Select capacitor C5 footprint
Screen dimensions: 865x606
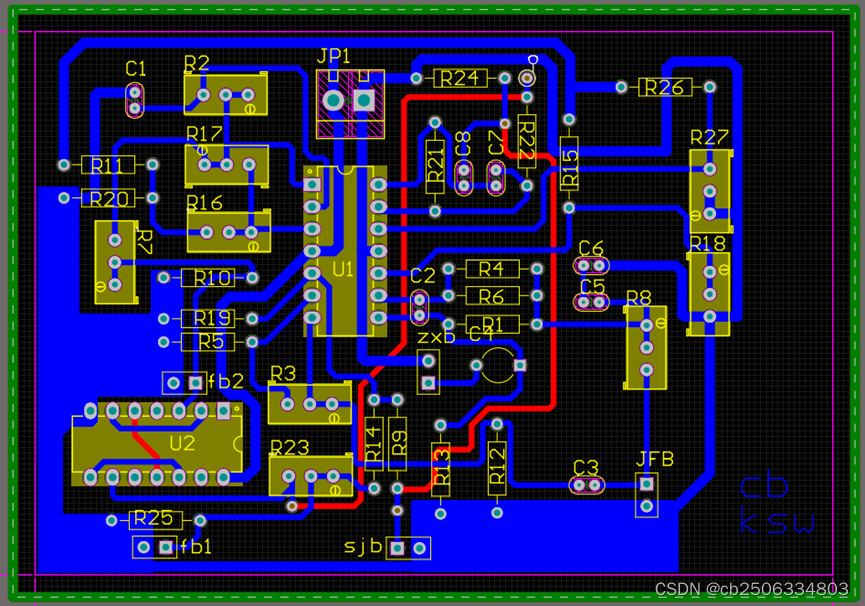[x=591, y=302]
